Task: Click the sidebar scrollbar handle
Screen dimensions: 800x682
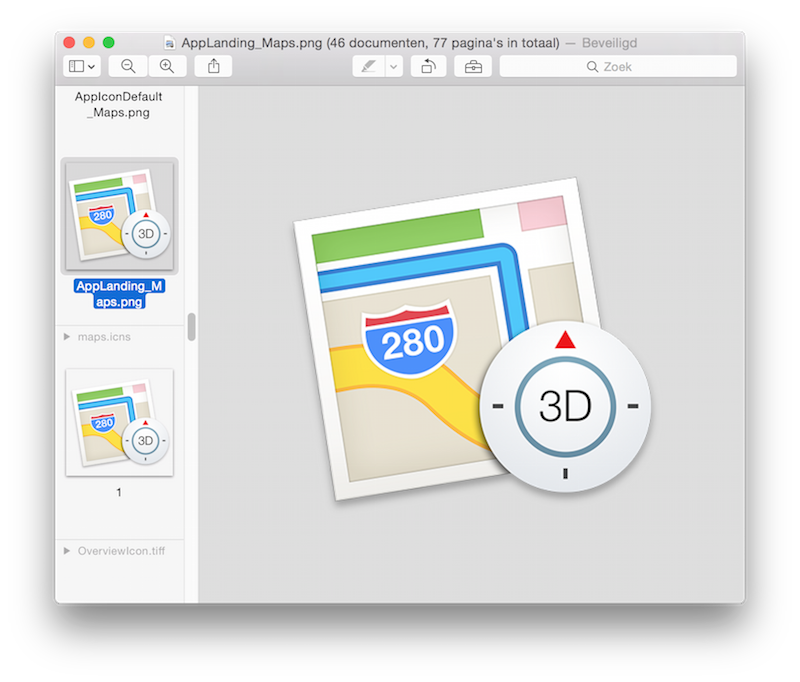Action: 191,326
